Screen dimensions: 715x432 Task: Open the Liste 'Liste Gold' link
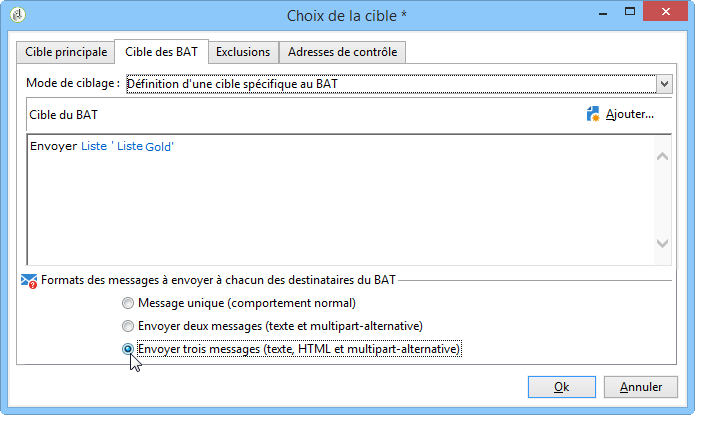tap(127, 146)
